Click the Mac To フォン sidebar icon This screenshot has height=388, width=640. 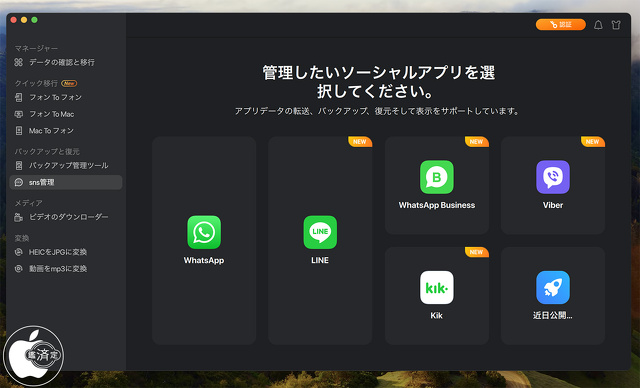click(19, 131)
